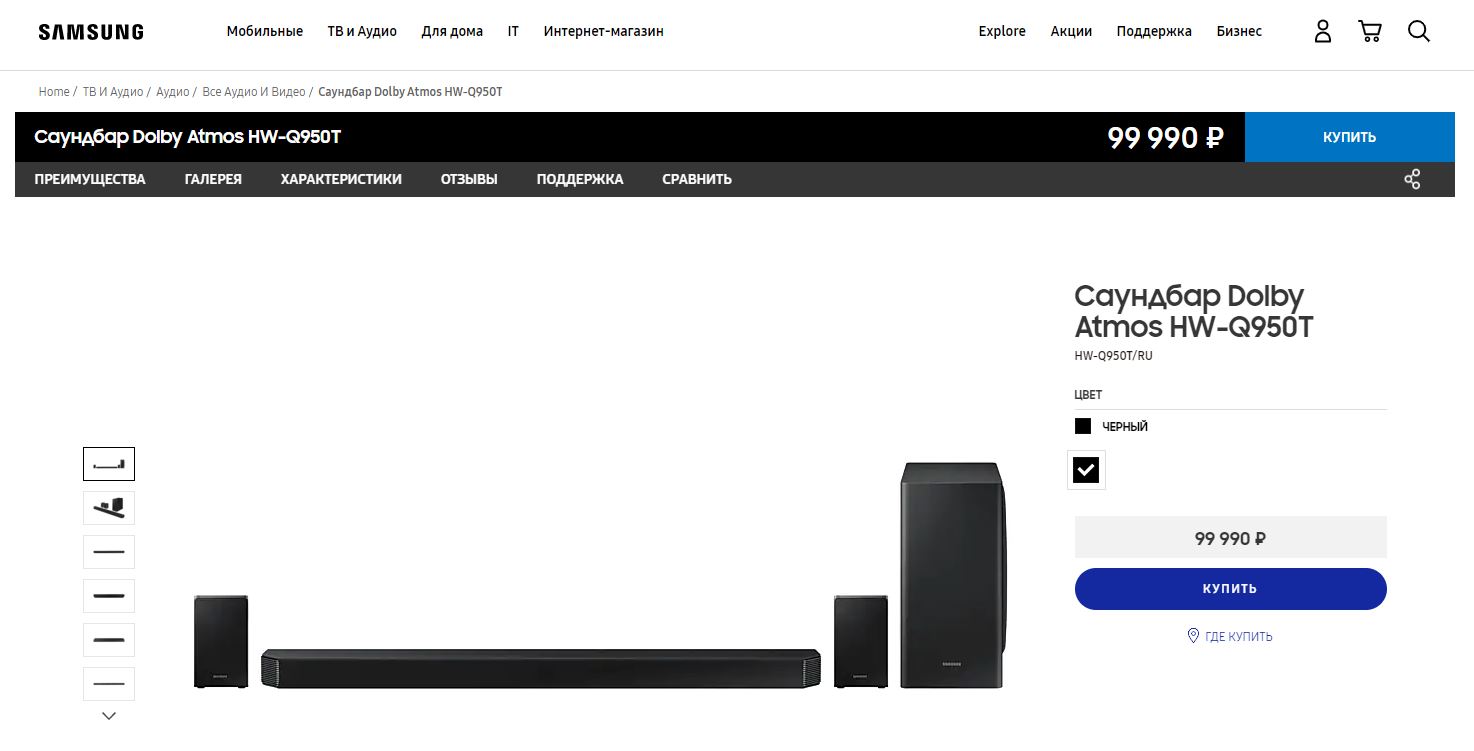This screenshot has height=751, width=1474.
Task: Open Все Аудио И Видео breadcrumb link
Action: (x=254, y=92)
